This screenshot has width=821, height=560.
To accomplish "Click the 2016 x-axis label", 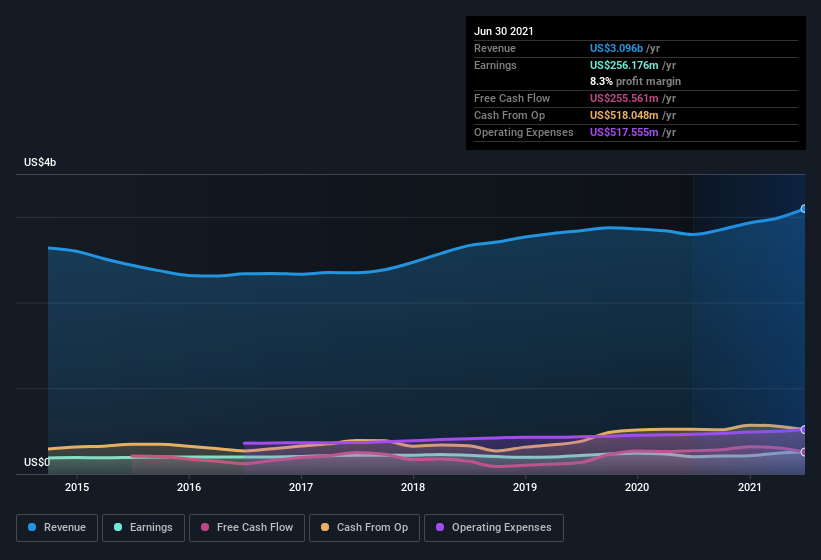I will click(x=189, y=487).
